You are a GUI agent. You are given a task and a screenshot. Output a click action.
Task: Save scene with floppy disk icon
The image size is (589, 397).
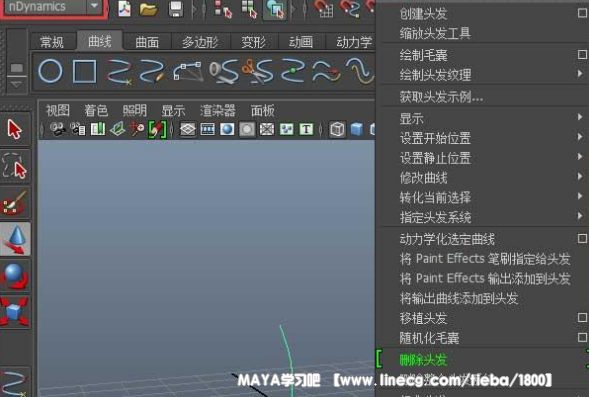[x=176, y=9]
